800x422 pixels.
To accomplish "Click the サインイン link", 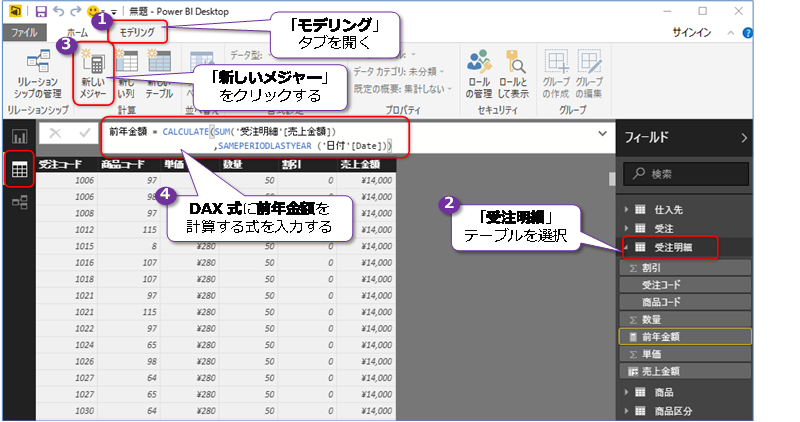I will click(691, 33).
